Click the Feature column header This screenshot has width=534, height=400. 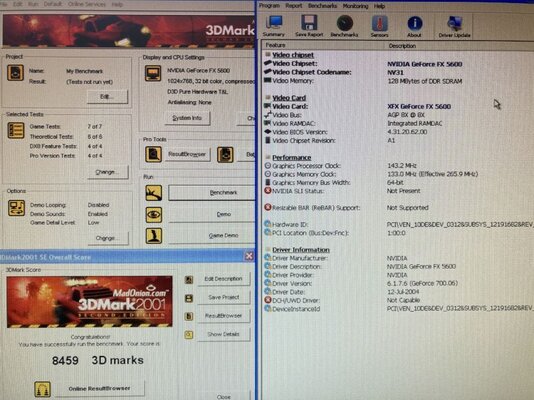click(324, 45)
